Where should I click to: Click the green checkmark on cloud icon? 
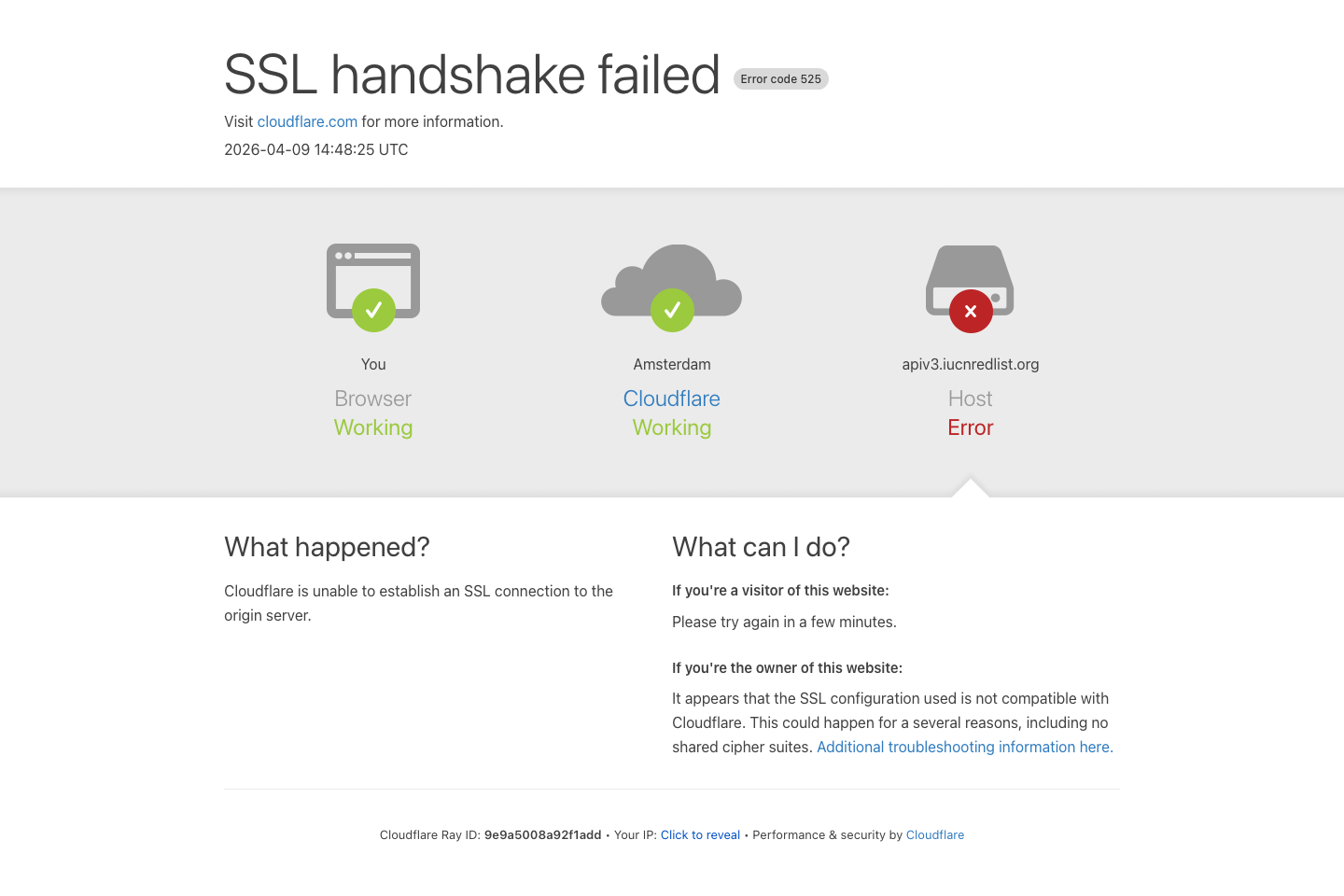pyautogui.click(x=672, y=310)
